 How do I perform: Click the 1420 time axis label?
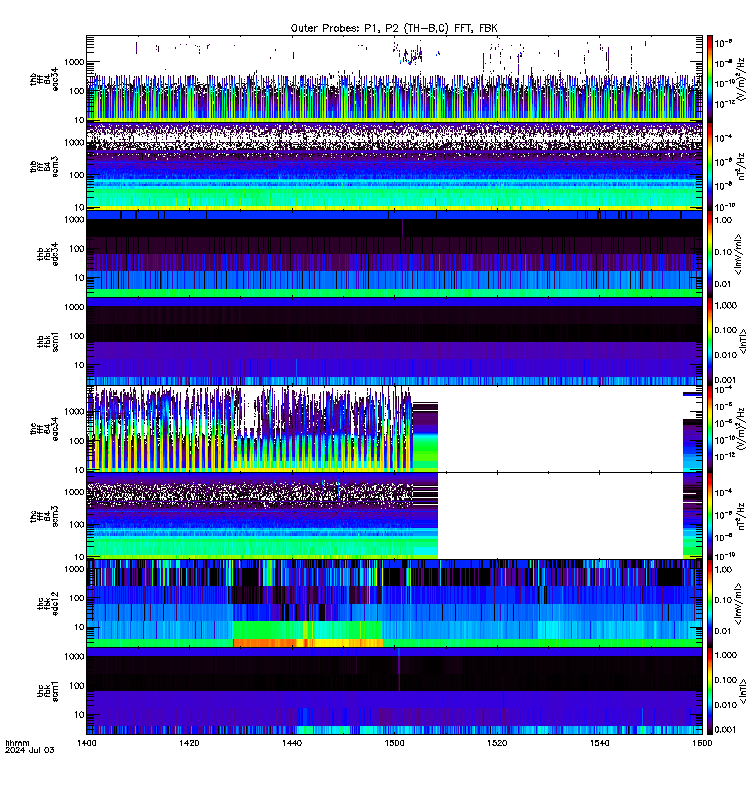(x=189, y=743)
